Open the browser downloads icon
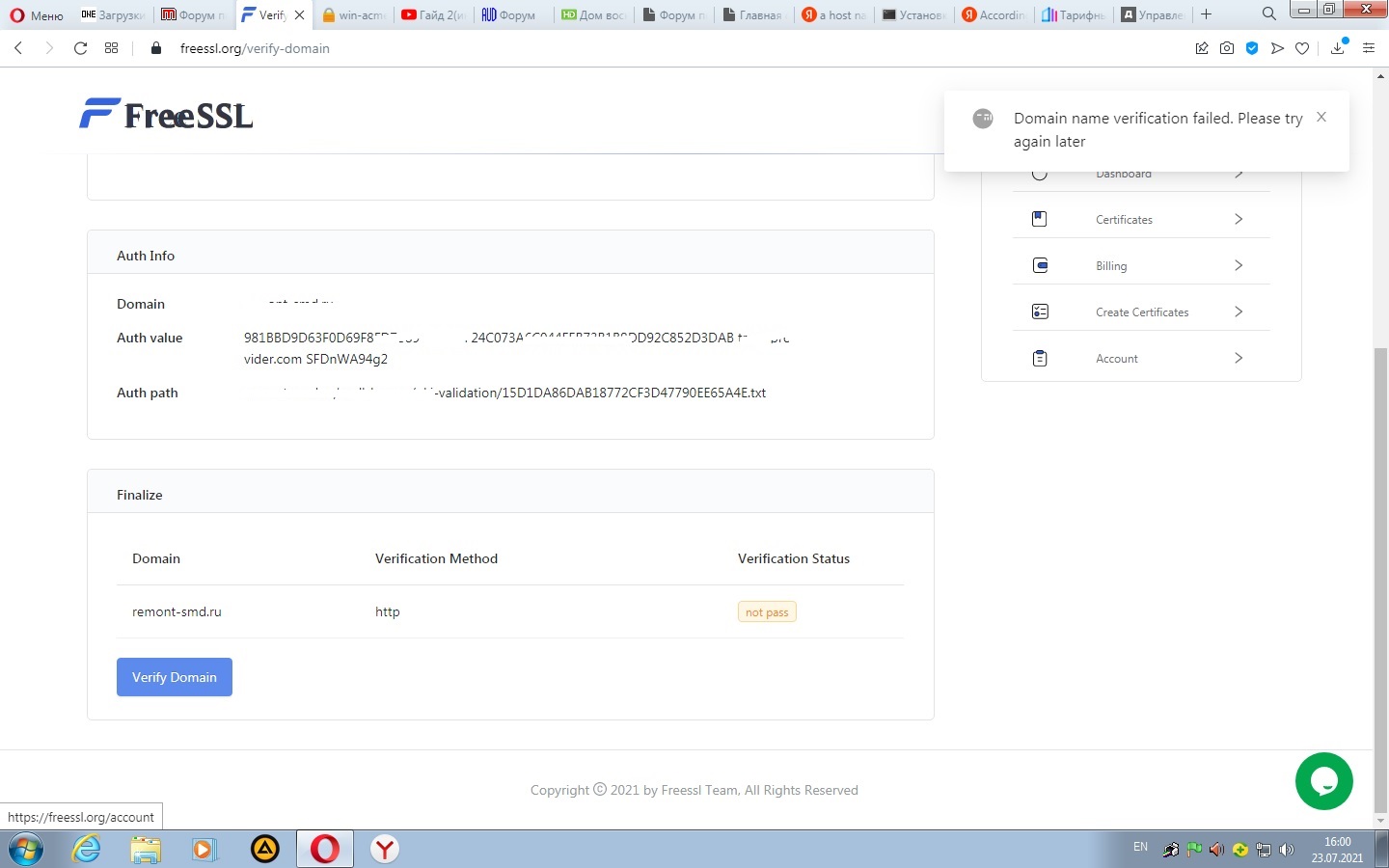The width and height of the screenshot is (1389, 868). click(1337, 48)
